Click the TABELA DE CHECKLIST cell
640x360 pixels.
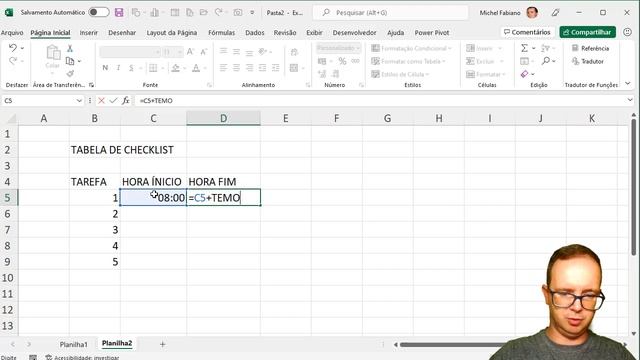[122, 150]
